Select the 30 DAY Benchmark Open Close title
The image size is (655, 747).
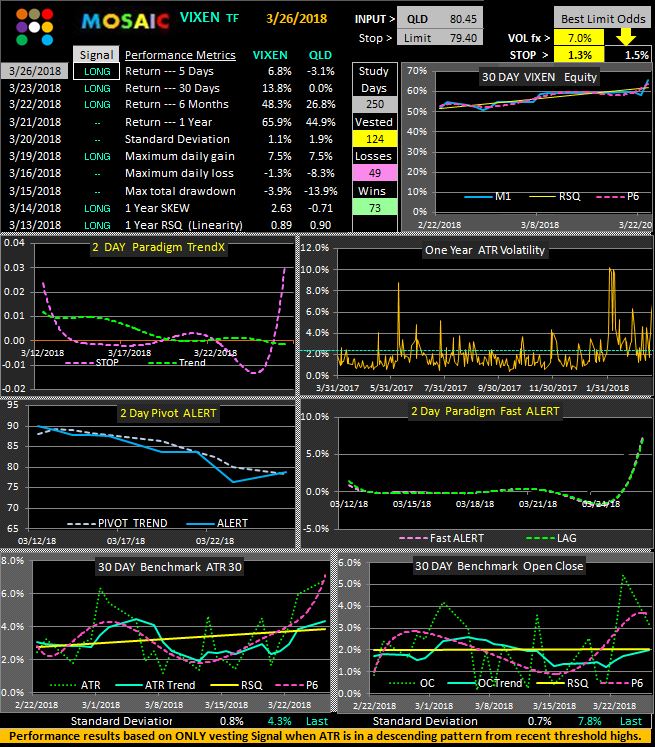499,566
